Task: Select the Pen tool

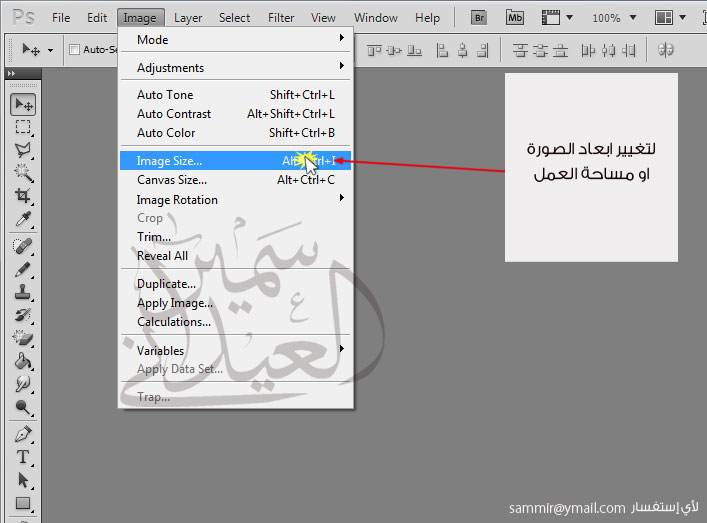Action: click(23, 435)
